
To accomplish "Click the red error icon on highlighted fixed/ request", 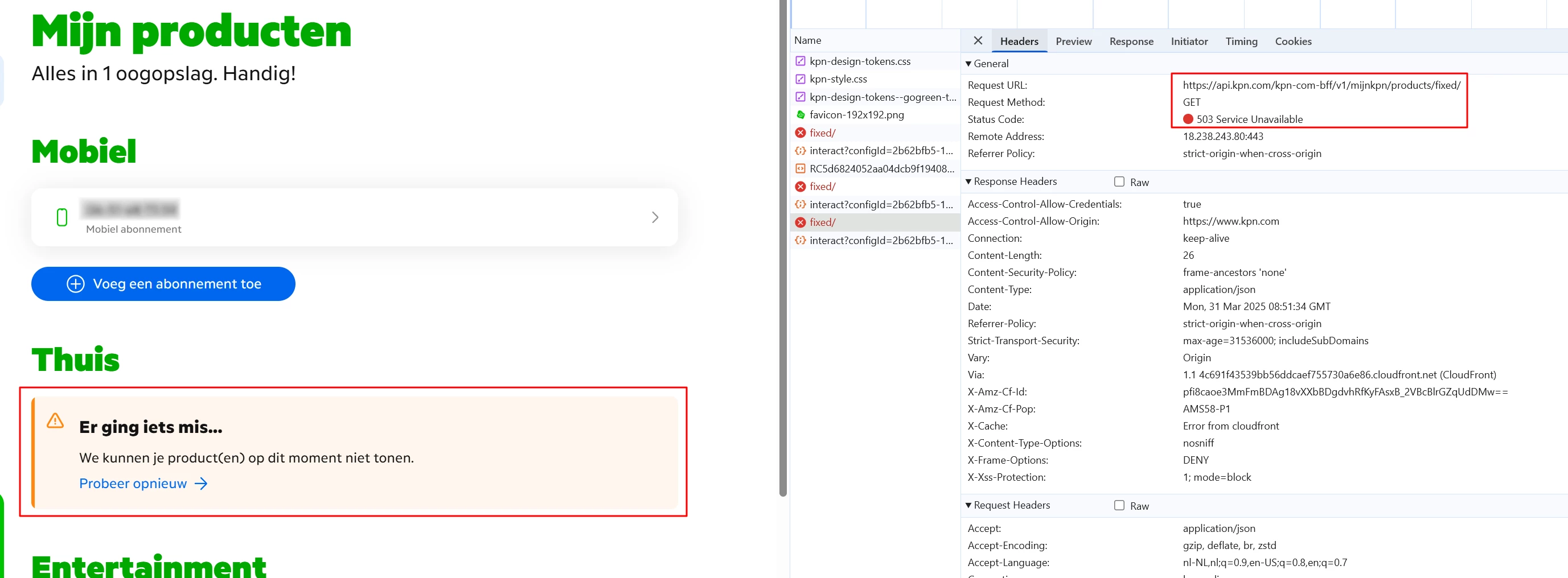I will pos(801,222).
